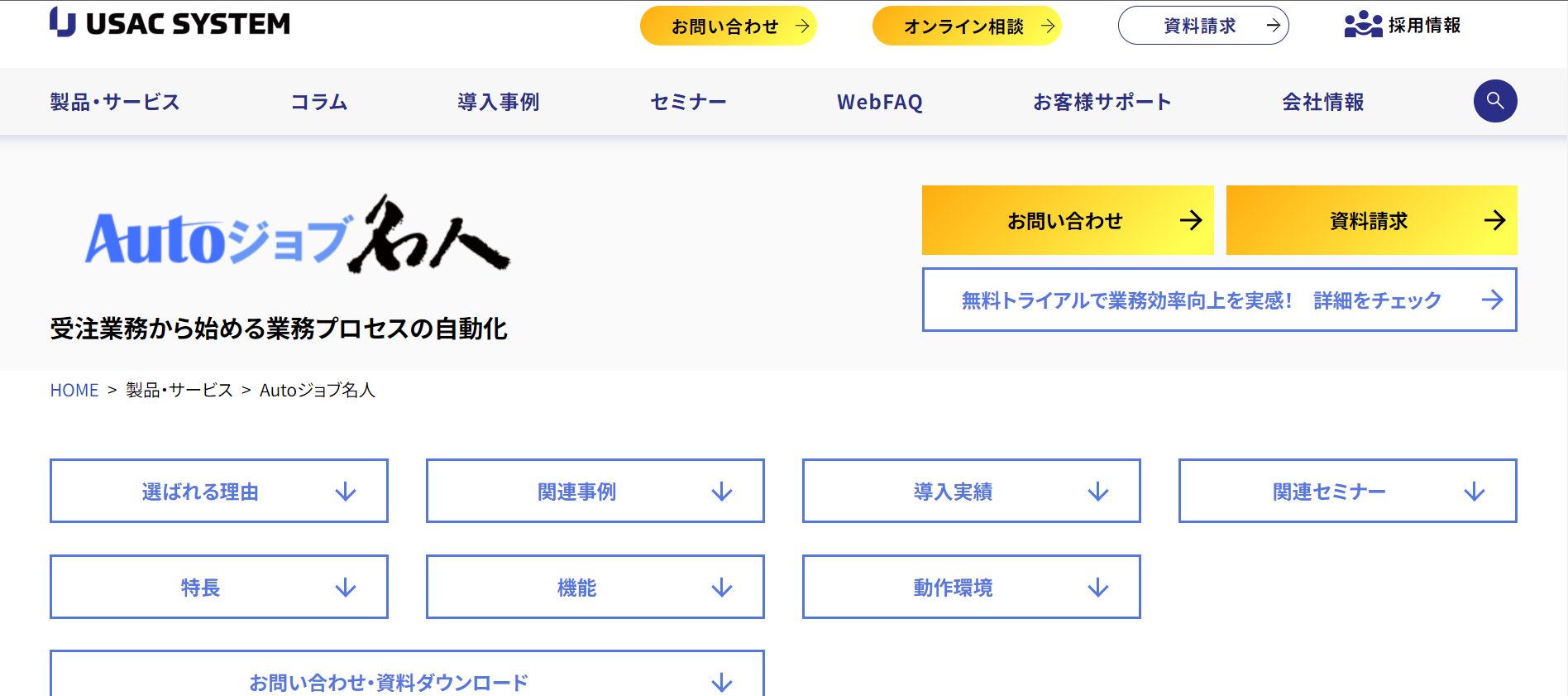
Task: Go to the コラム menu item
Action: [319, 102]
